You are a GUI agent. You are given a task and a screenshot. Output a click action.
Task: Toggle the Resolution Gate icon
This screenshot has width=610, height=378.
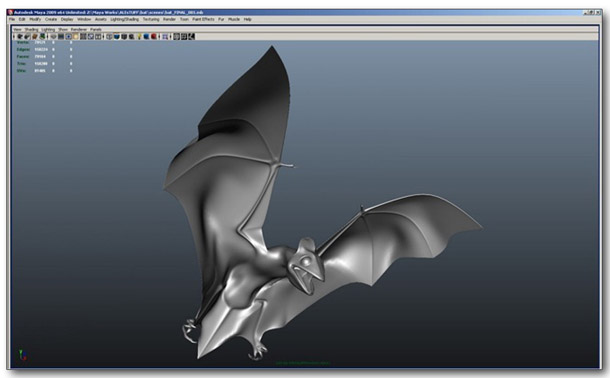(68, 37)
